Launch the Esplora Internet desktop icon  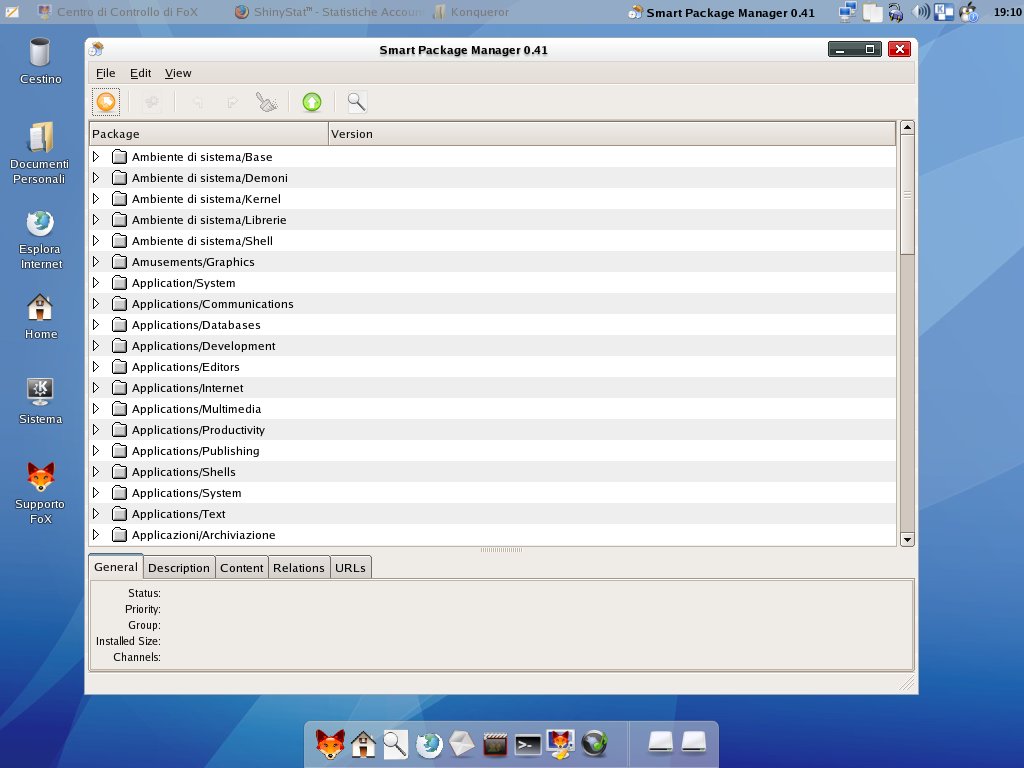click(40, 240)
